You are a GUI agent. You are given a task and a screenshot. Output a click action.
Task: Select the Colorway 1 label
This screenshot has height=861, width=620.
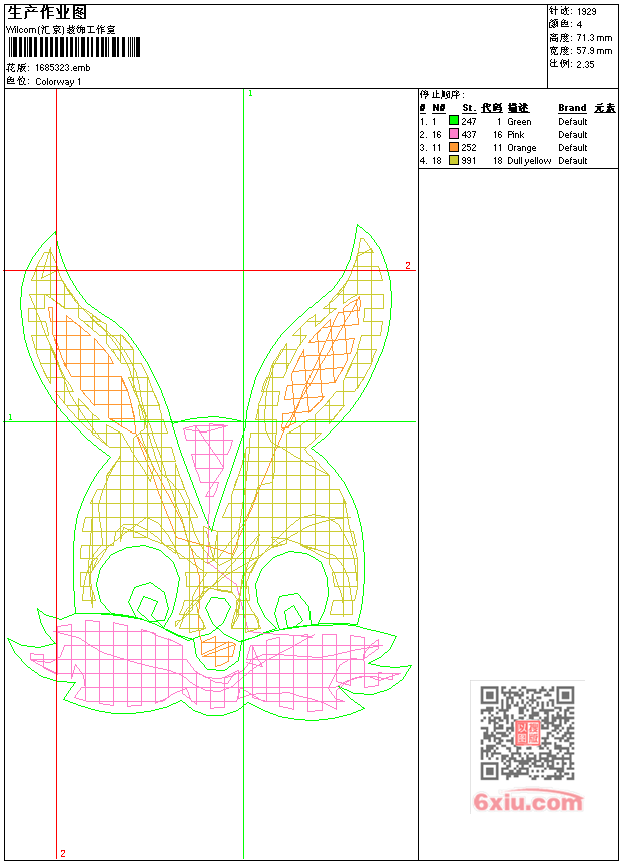point(58,82)
